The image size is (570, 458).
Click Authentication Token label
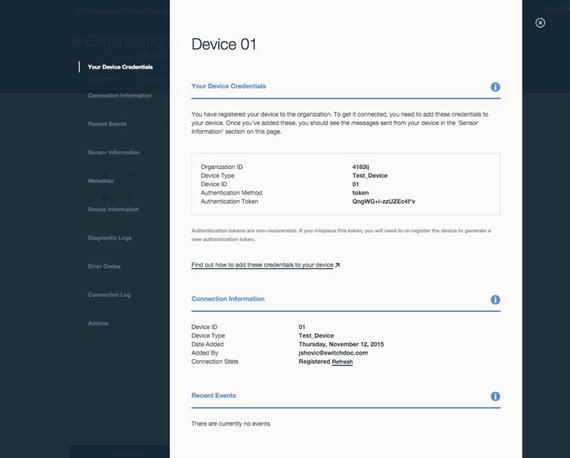[229, 201]
